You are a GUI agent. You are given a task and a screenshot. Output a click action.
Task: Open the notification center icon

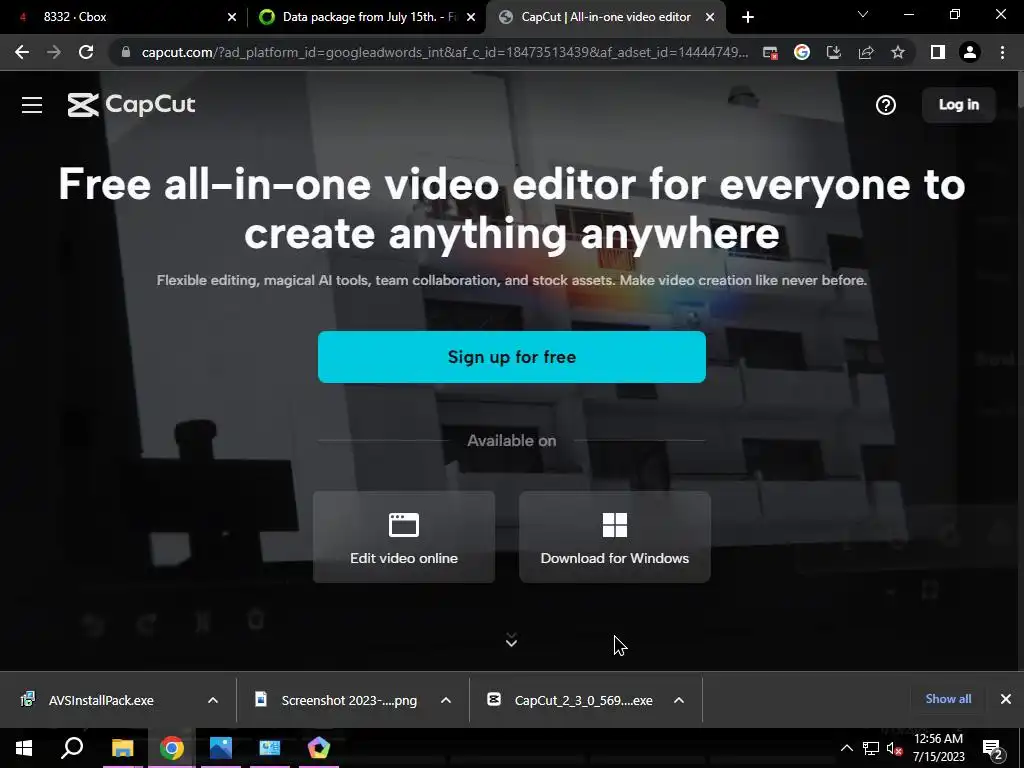993,749
